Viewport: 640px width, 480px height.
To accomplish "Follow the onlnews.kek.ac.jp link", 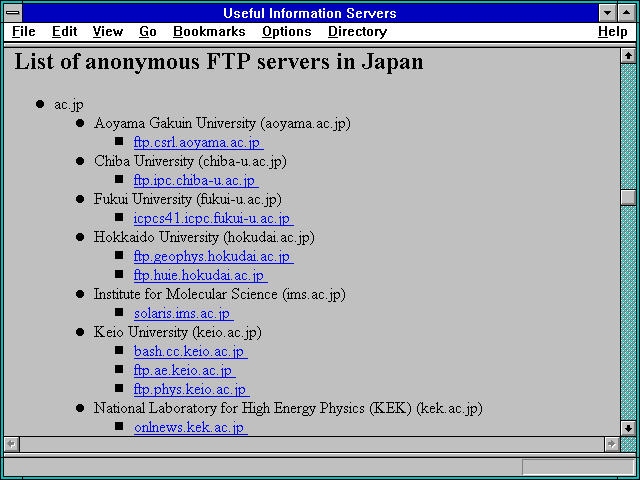I will (x=191, y=427).
